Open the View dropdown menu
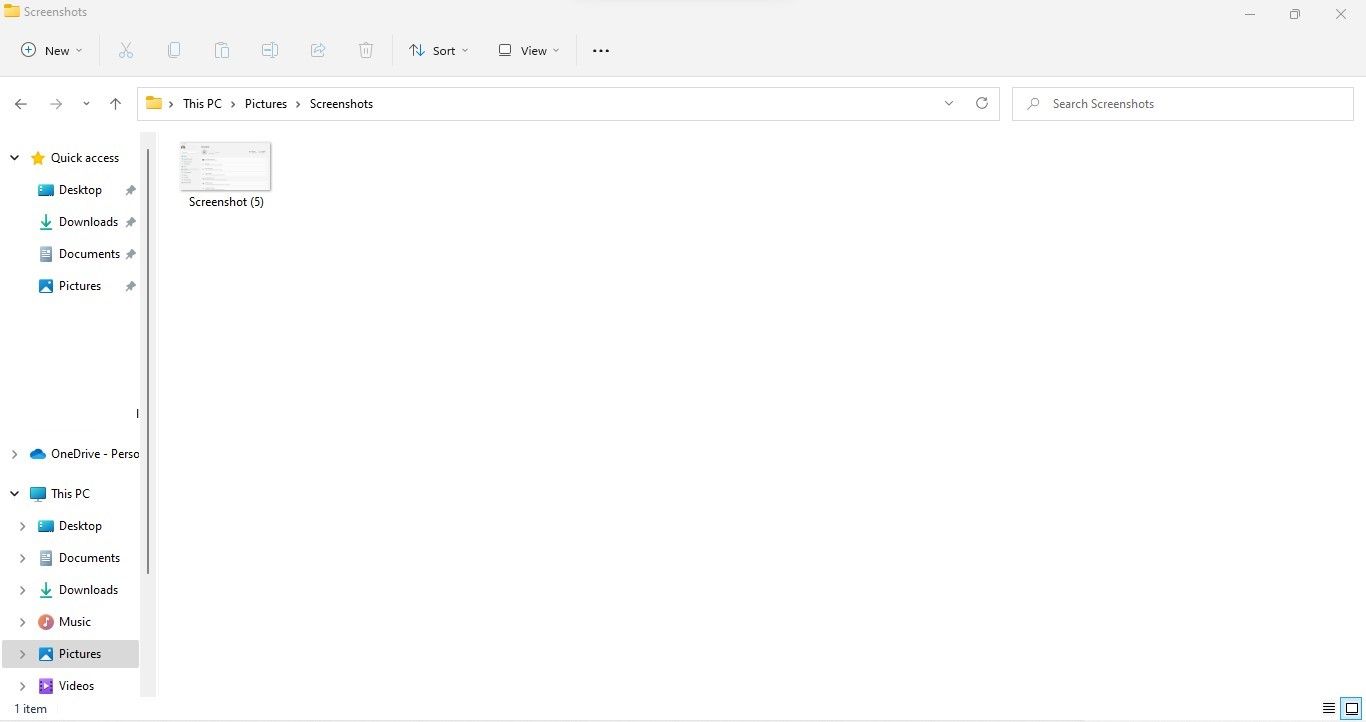The image size is (1366, 722). (529, 51)
